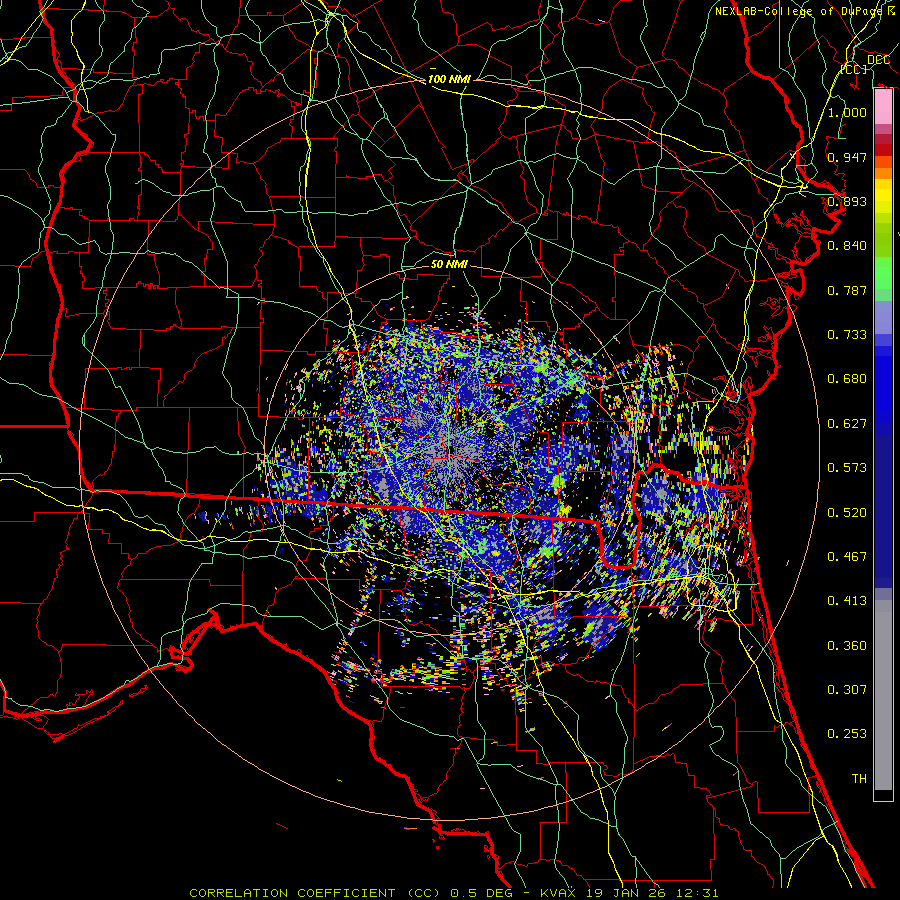
Task: Click the 100 NMI range ring label
Action: [x=449, y=79]
